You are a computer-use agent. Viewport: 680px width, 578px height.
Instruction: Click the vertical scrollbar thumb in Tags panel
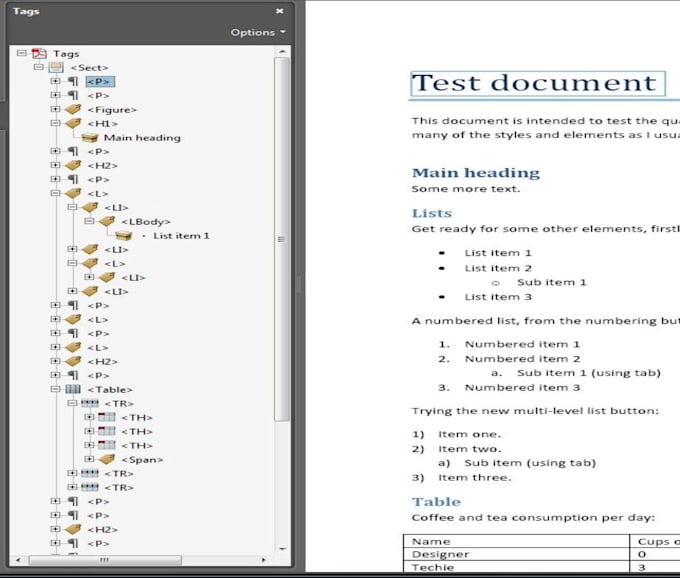point(282,239)
